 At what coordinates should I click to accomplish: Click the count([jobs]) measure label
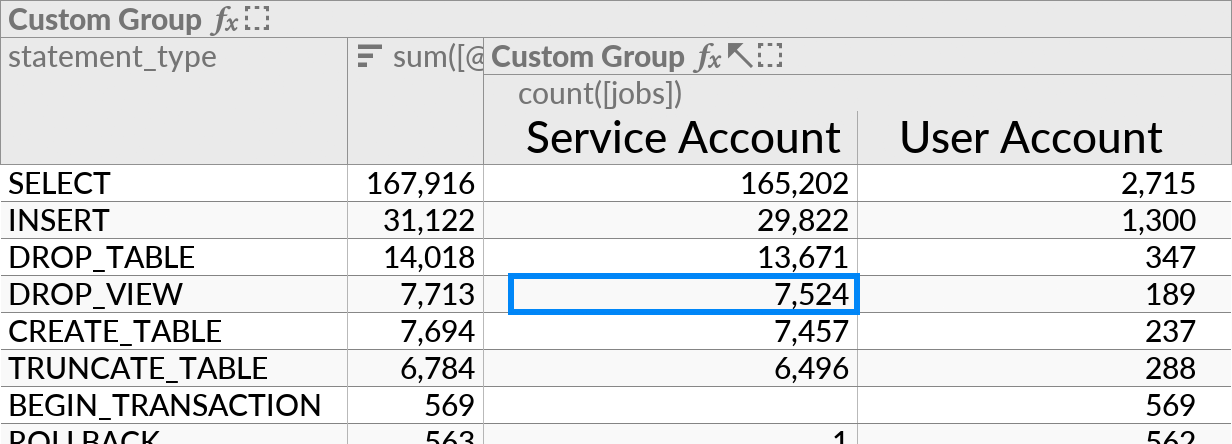click(x=600, y=94)
